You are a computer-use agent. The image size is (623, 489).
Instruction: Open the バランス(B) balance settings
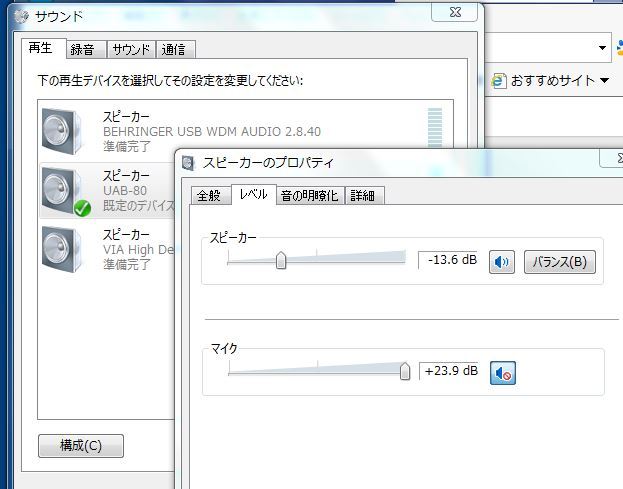click(x=560, y=262)
